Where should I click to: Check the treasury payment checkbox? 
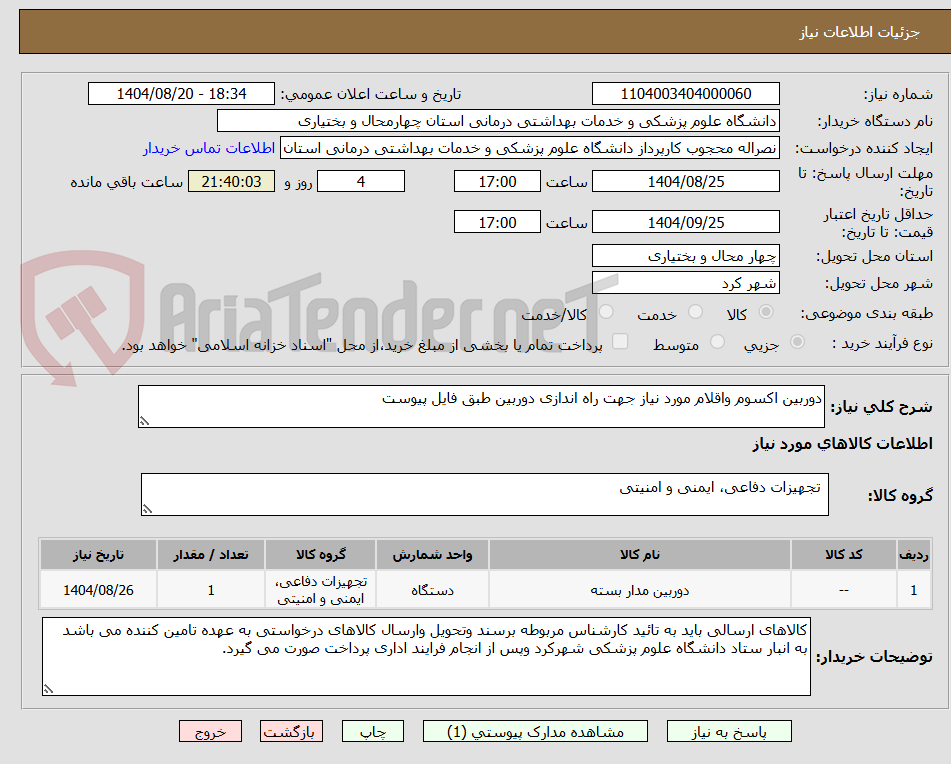(x=621, y=342)
